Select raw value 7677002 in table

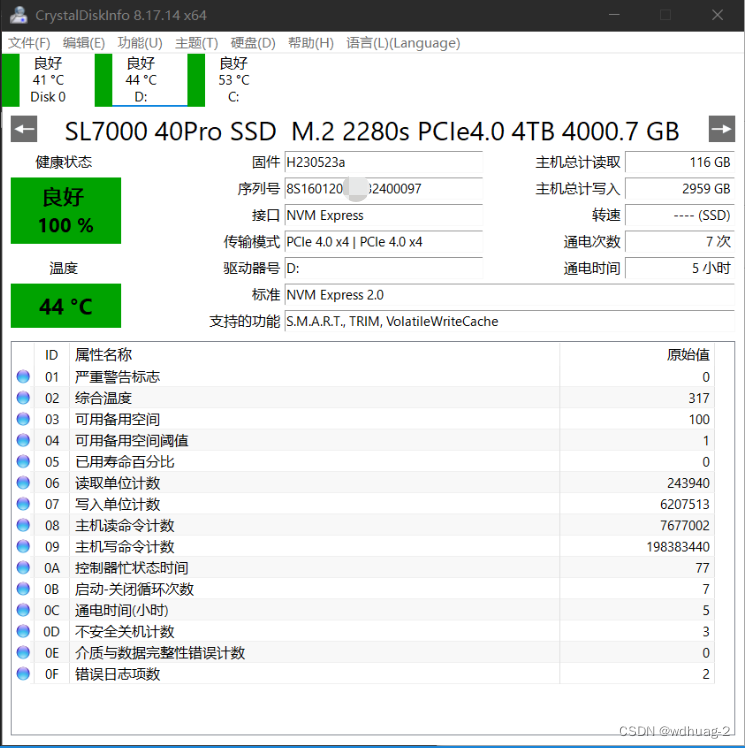[685, 525]
